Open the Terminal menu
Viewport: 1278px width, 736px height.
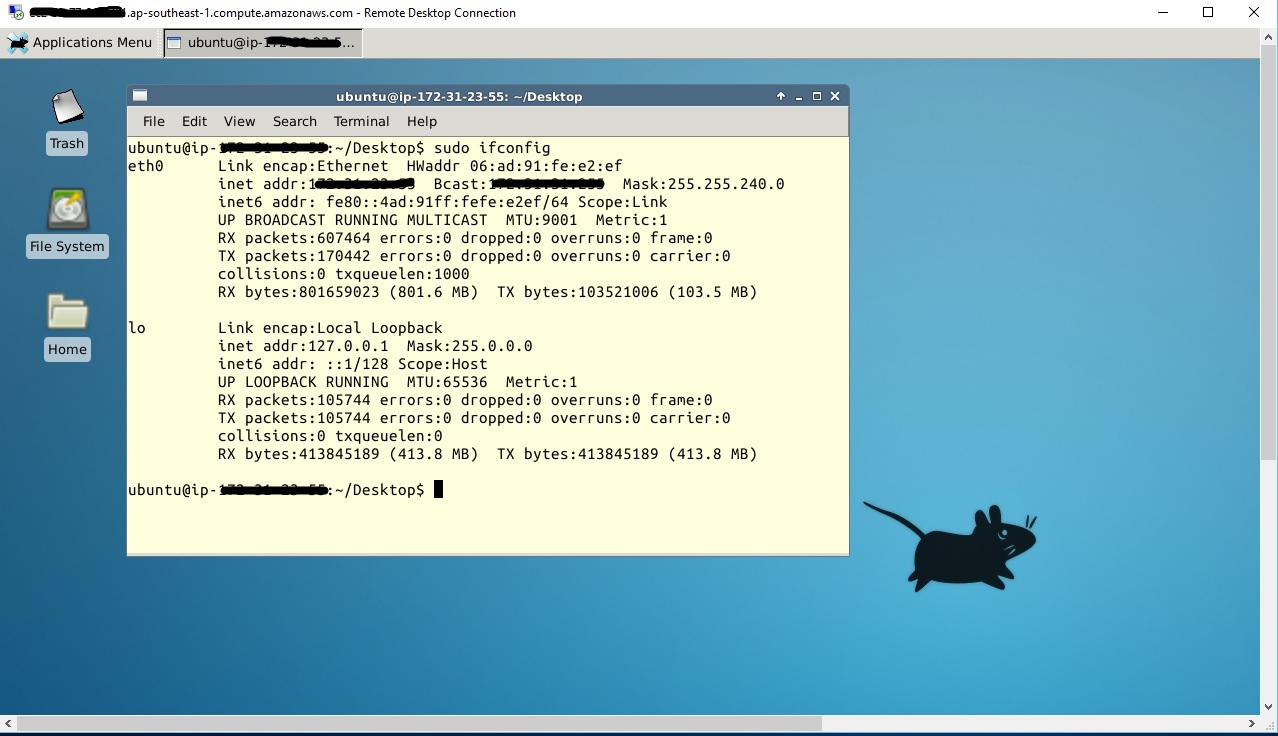click(x=361, y=121)
